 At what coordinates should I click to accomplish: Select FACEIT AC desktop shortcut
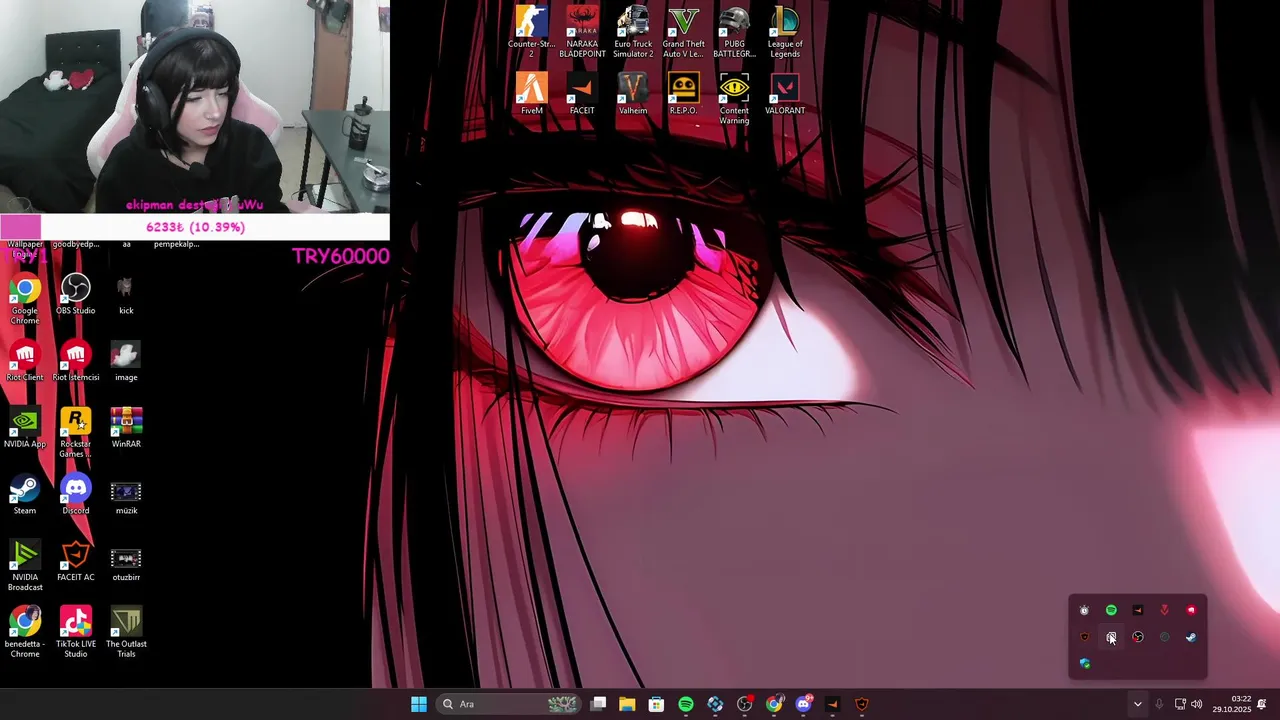[x=75, y=561]
